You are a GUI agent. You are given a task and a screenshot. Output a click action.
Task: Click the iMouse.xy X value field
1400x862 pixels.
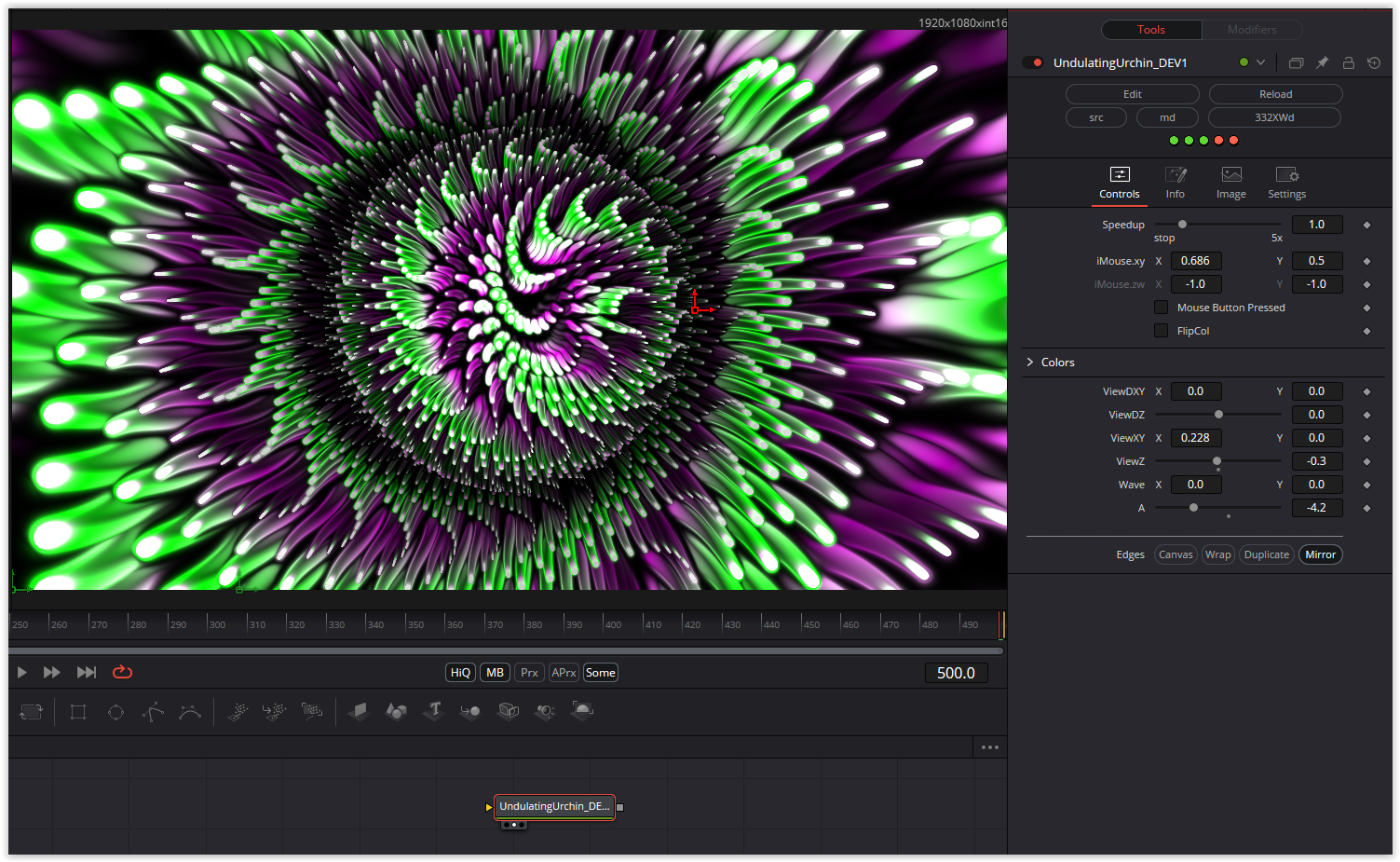point(1196,261)
